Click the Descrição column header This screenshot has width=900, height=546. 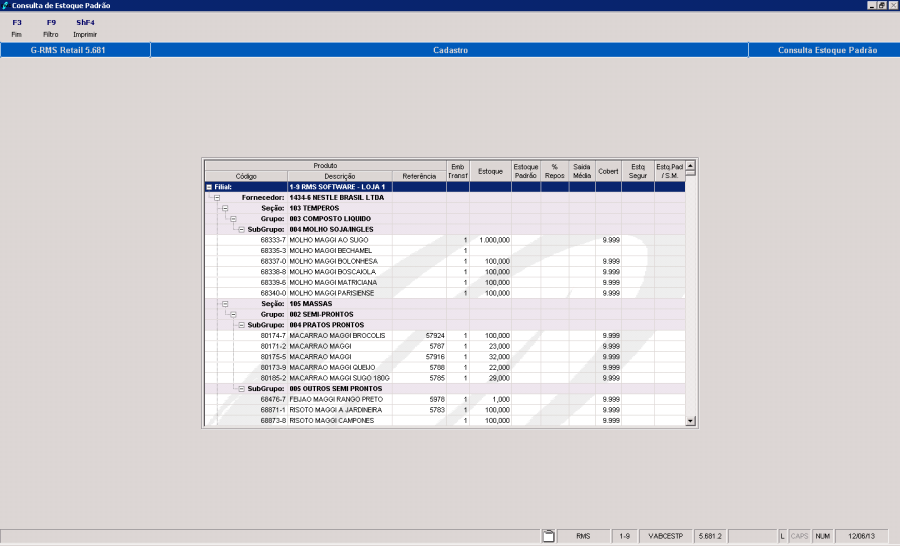(x=340, y=176)
